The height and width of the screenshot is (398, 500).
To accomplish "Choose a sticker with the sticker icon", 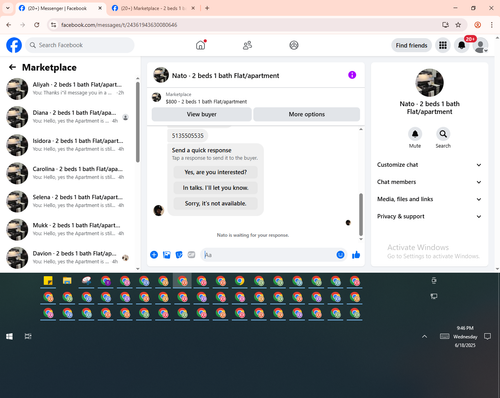I will tap(179, 255).
